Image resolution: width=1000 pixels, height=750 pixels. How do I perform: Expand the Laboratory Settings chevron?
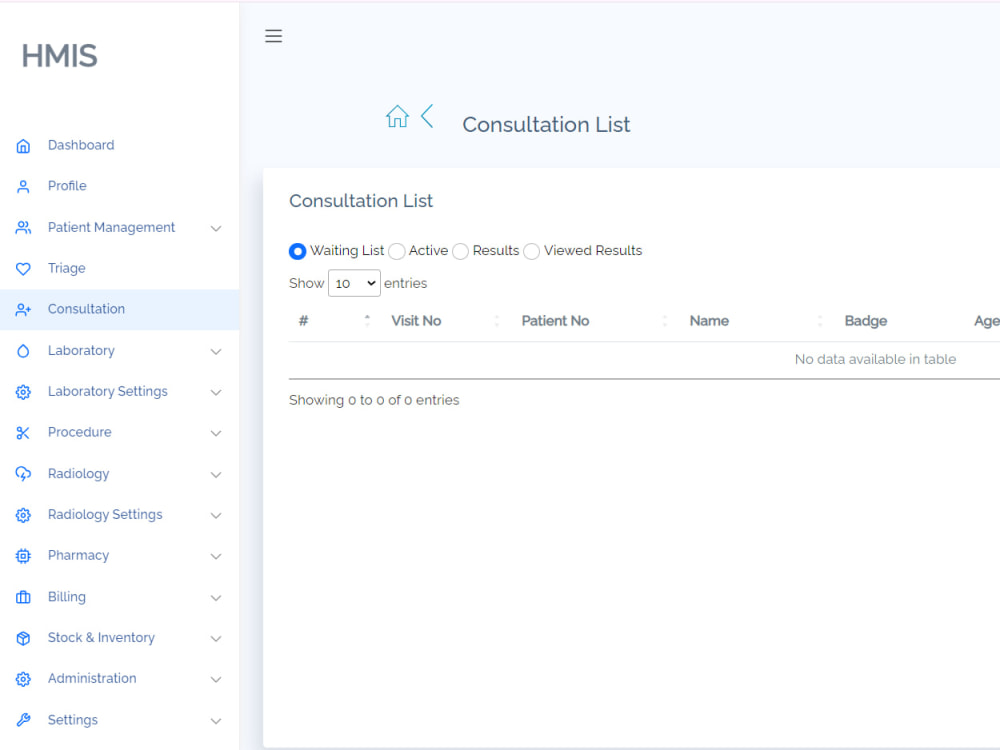[x=216, y=392]
